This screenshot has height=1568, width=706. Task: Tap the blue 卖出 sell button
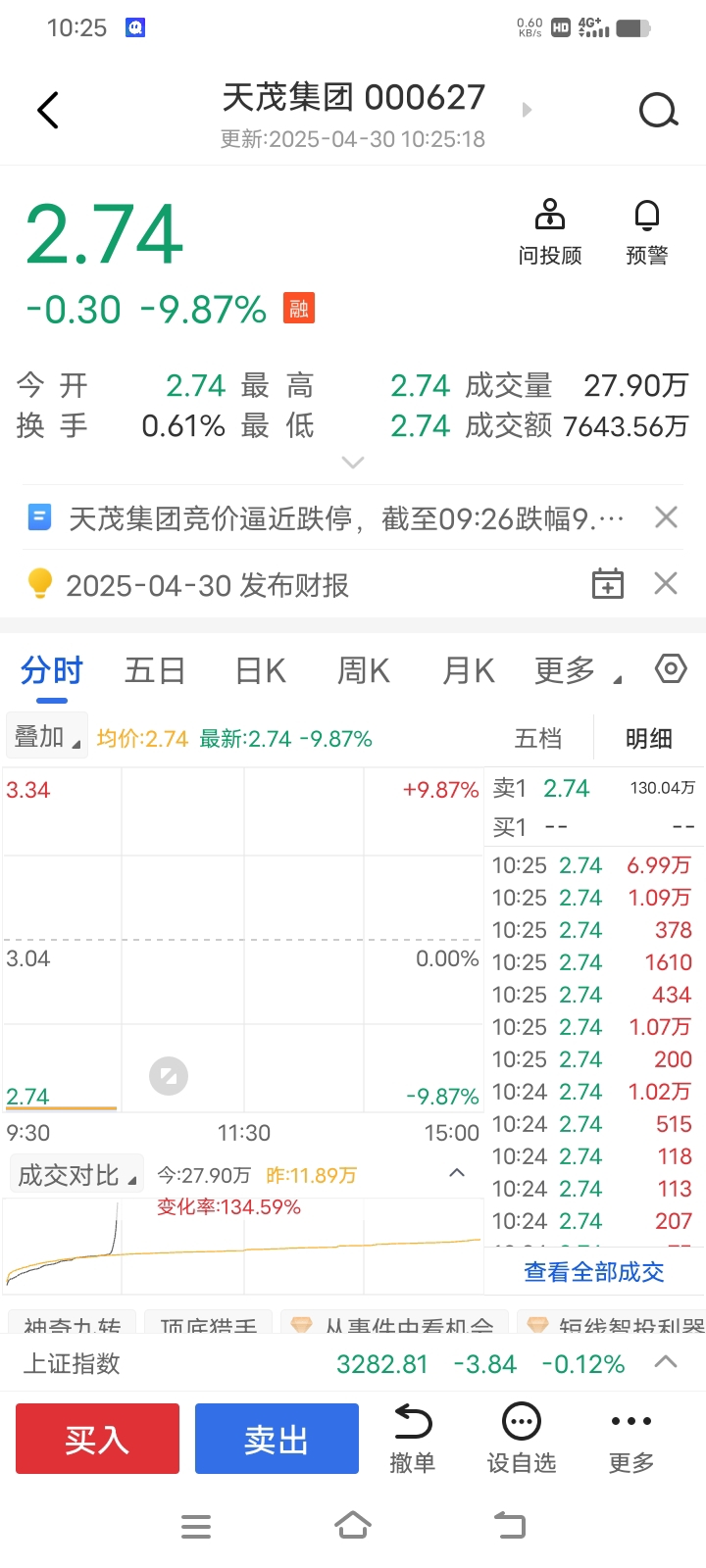[277, 1439]
